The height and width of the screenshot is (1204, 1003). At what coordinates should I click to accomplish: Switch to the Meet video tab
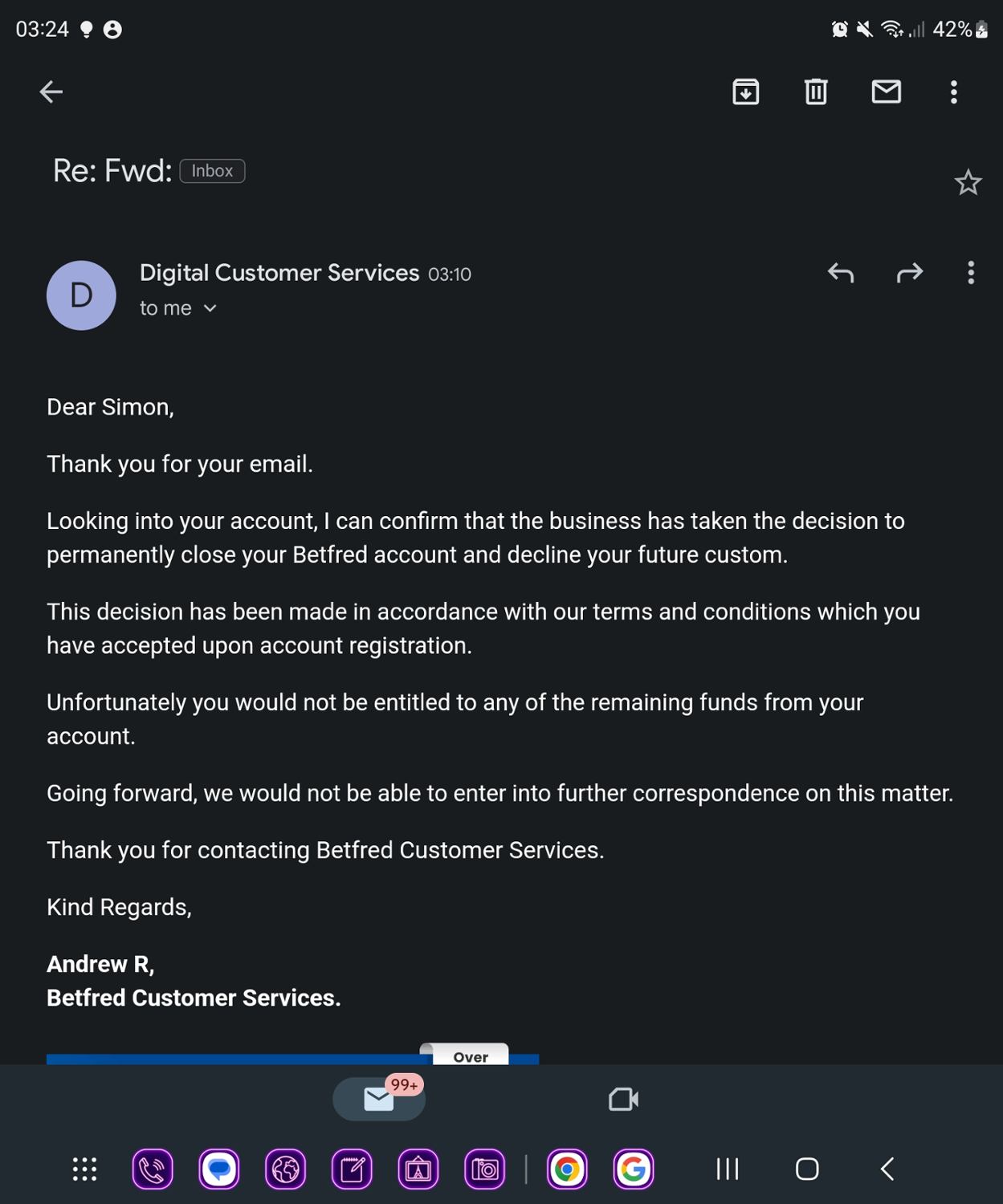(623, 1099)
